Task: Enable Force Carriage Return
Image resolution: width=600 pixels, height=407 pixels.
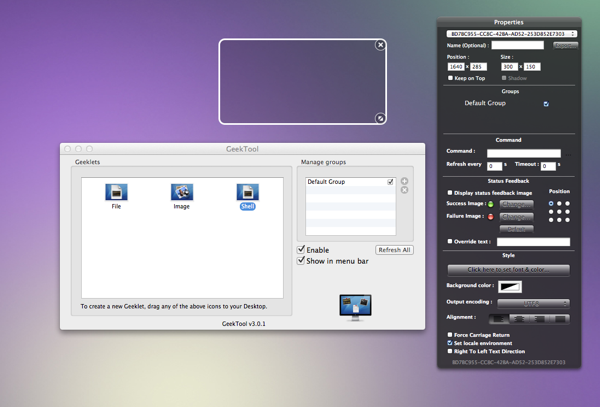Action: [x=450, y=335]
